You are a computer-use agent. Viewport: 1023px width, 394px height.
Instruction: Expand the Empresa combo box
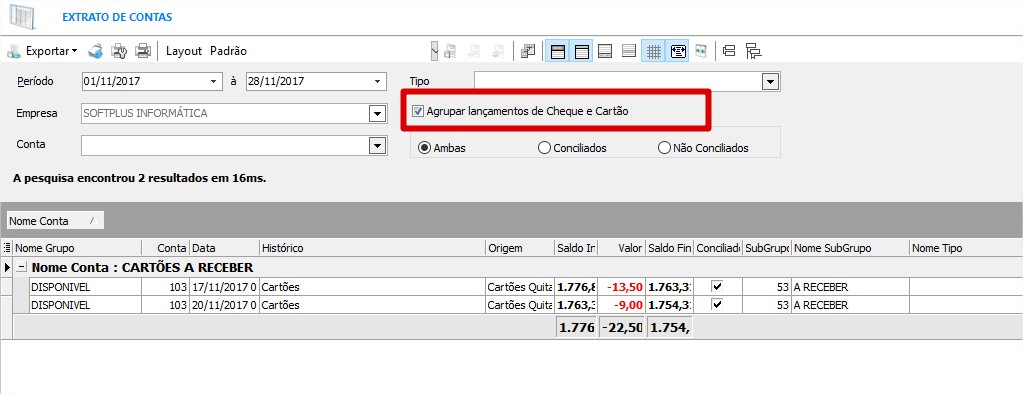click(377, 114)
